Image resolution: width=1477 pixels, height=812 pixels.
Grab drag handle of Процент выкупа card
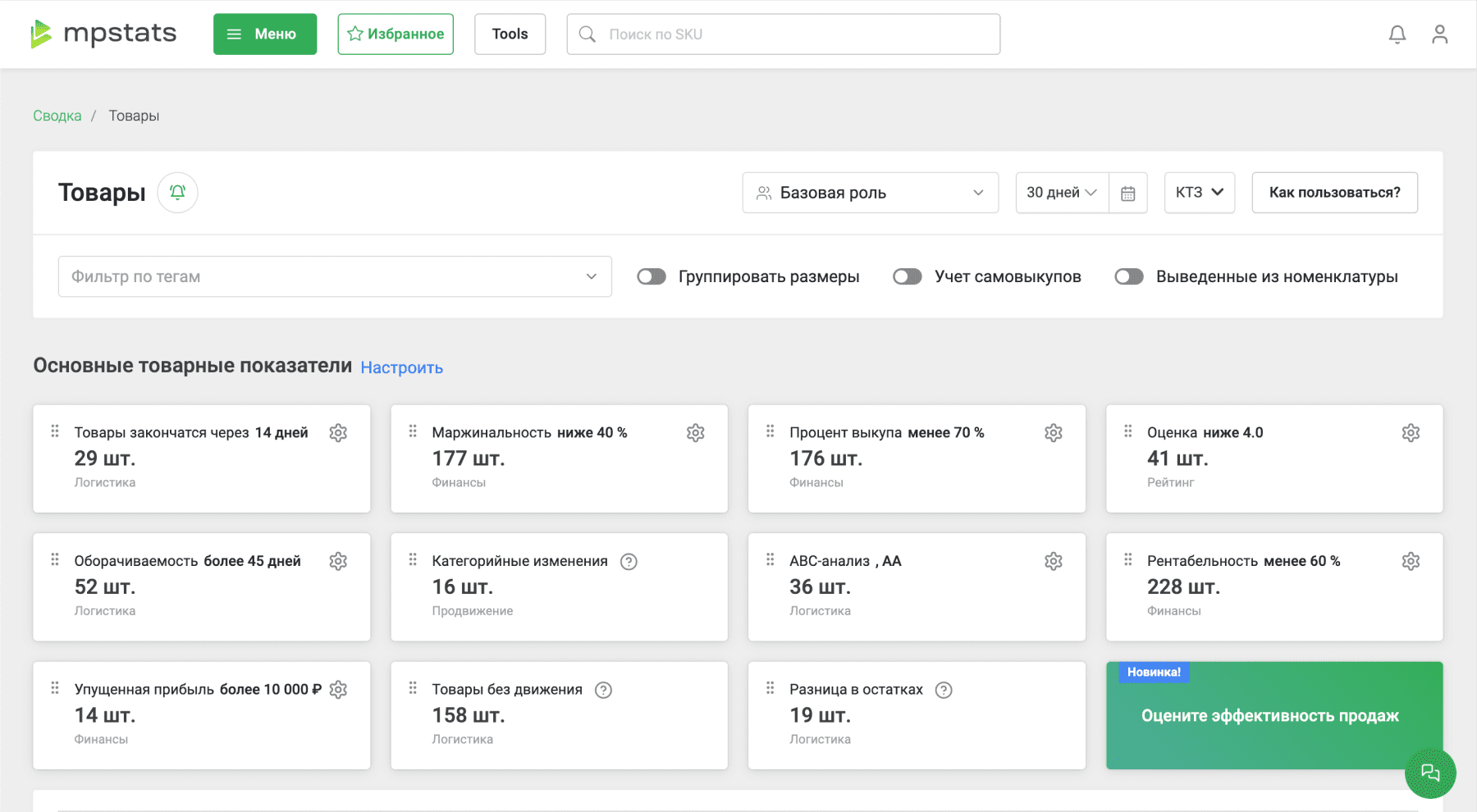pos(770,431)
